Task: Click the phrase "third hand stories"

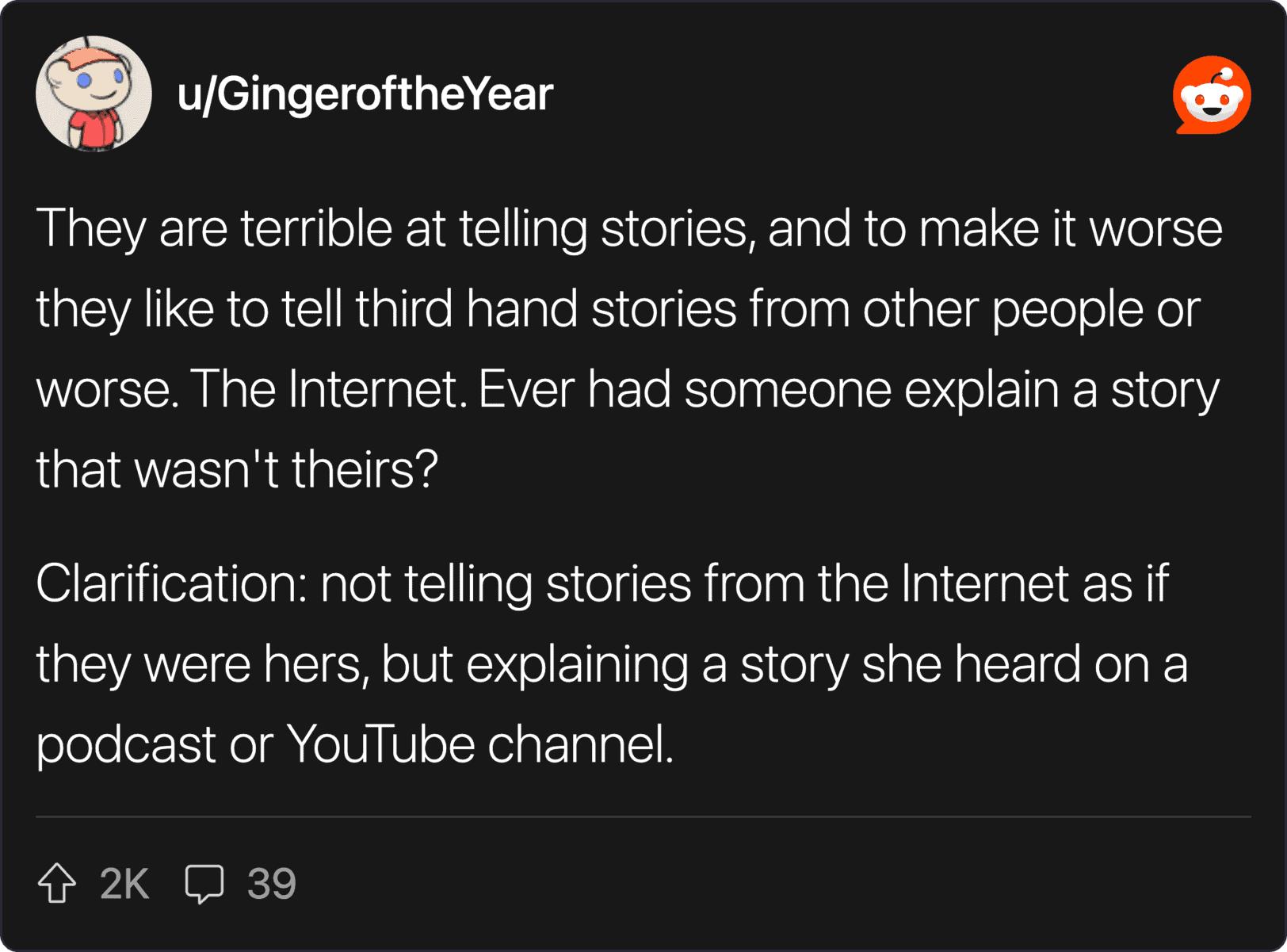Action: 545,308
